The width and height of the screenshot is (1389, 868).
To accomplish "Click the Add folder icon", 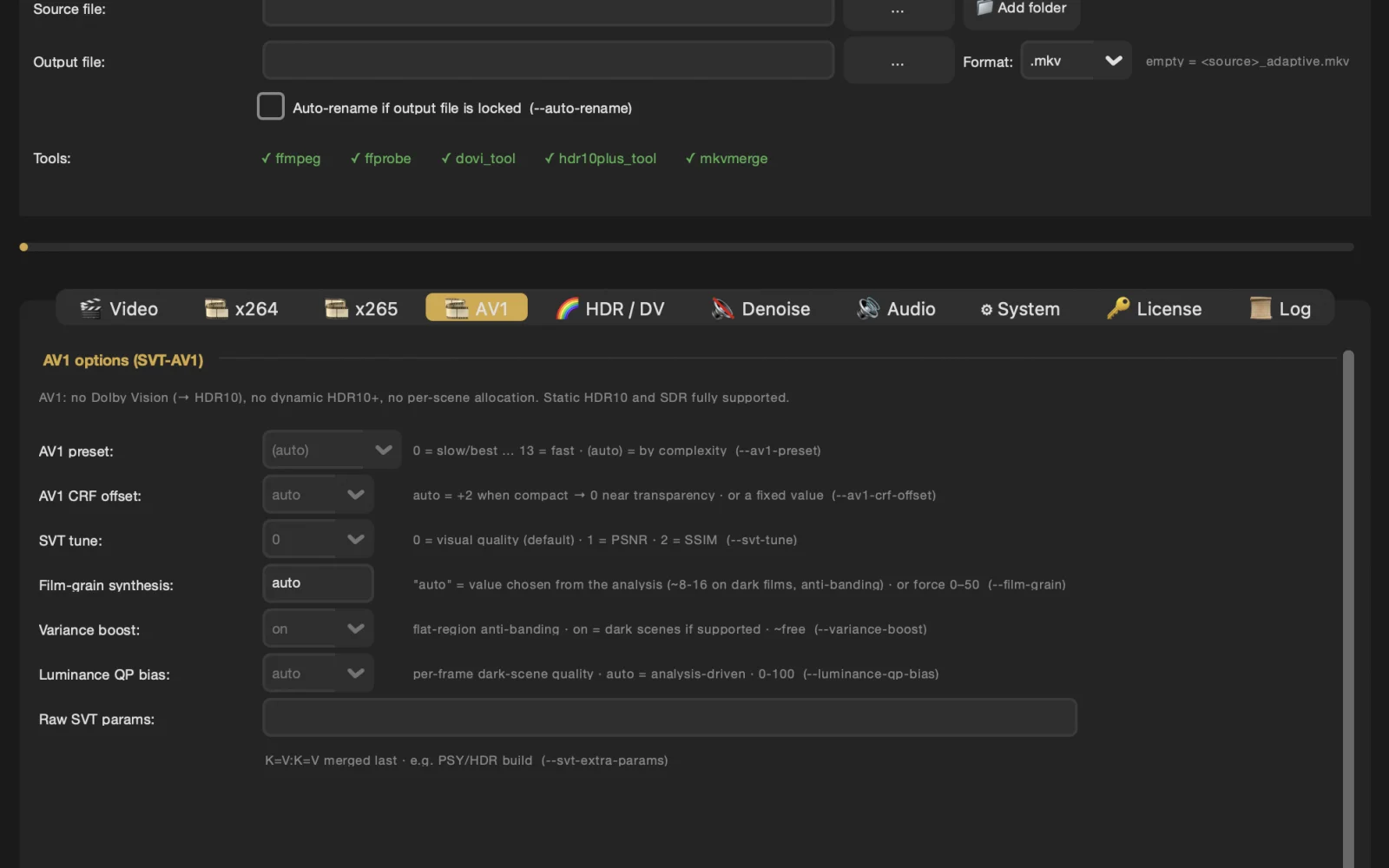I will [984, 8].
